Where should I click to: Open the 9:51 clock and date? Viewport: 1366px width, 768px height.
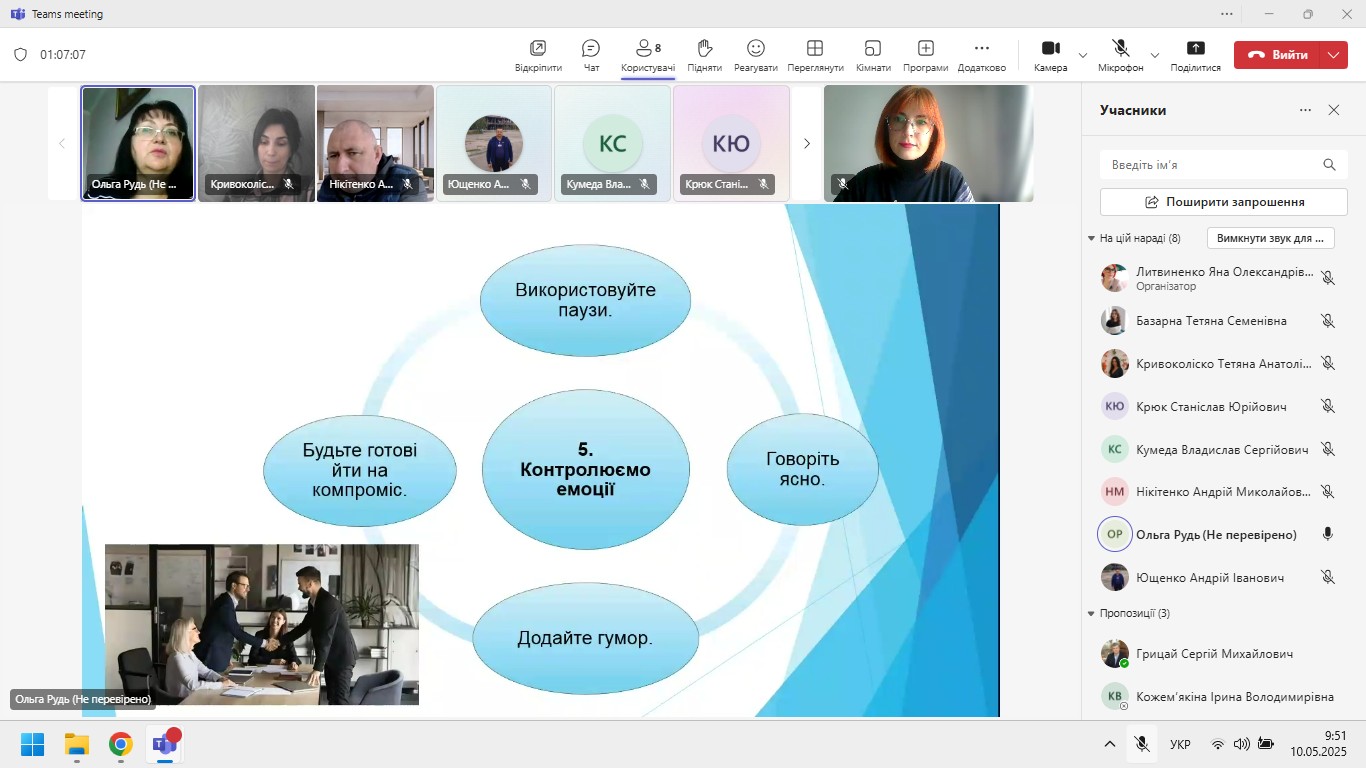click(1318, 744)
